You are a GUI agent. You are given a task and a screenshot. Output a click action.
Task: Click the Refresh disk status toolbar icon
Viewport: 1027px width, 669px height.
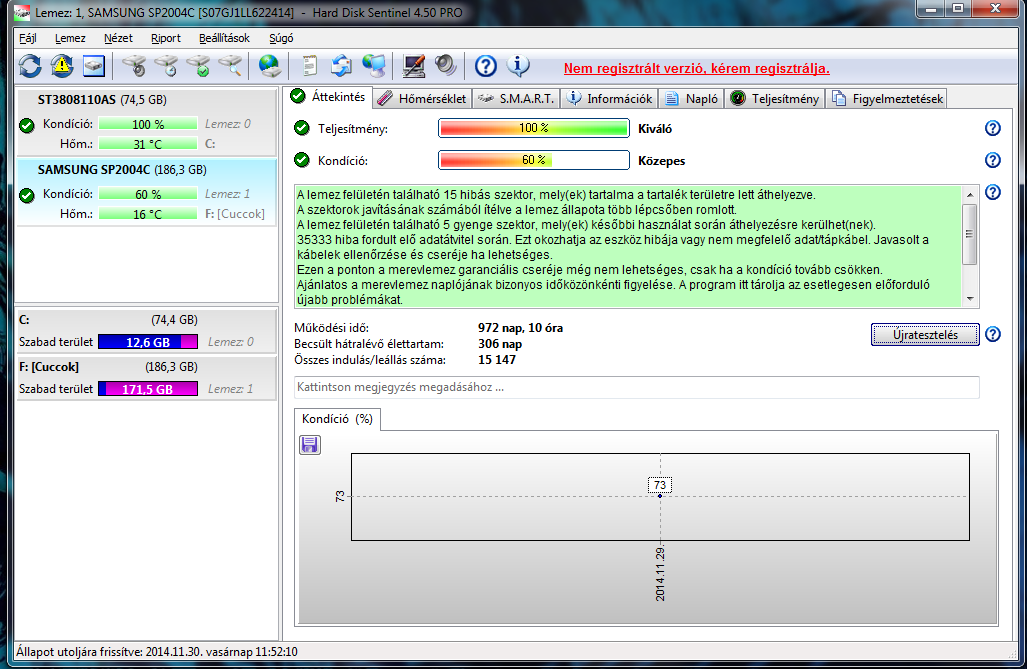pyautogui.click(x=30, y=66)
